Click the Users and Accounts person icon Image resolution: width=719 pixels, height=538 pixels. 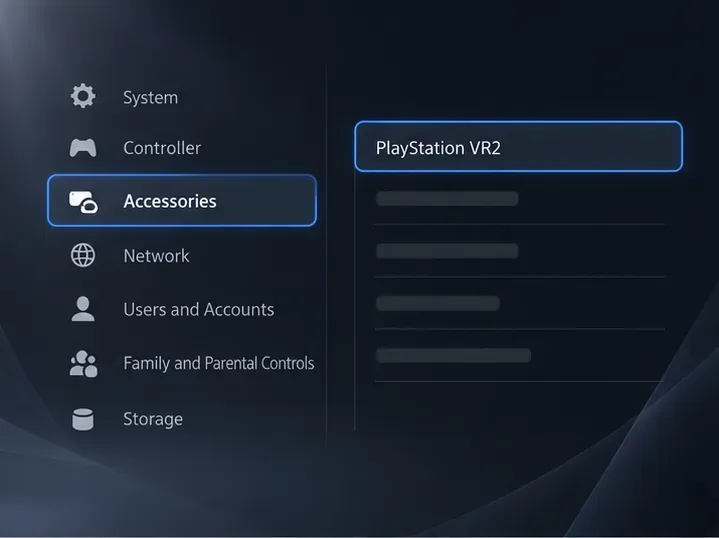[x=83, y=309]
